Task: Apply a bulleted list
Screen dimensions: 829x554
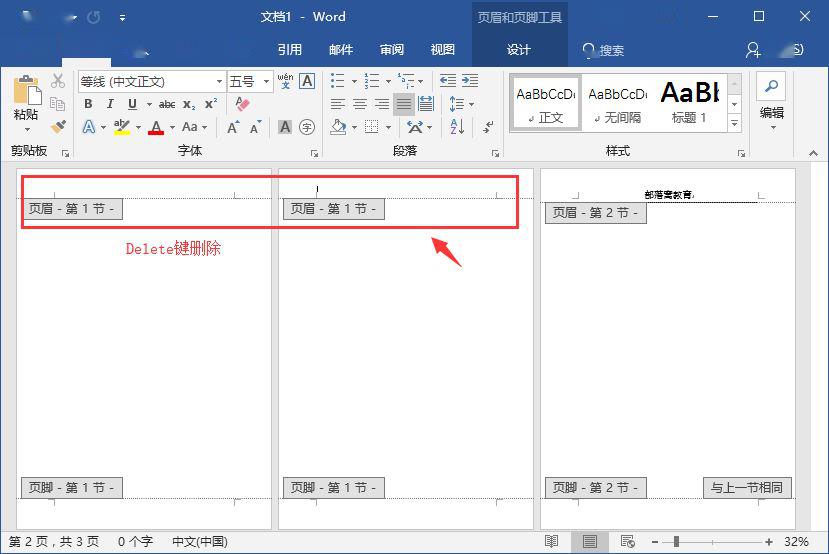Action: coord(337,81)
